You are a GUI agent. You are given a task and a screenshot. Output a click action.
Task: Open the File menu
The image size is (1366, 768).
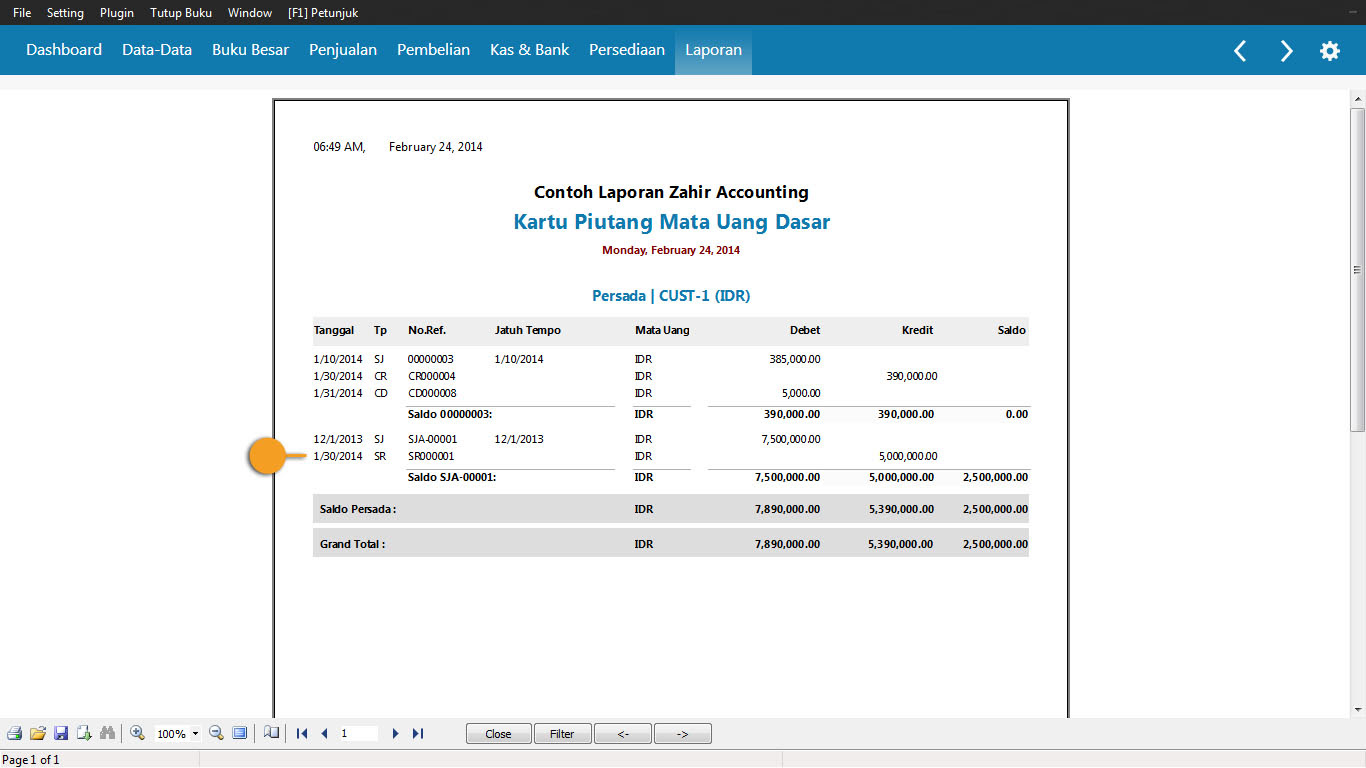(x=22, y=13)
